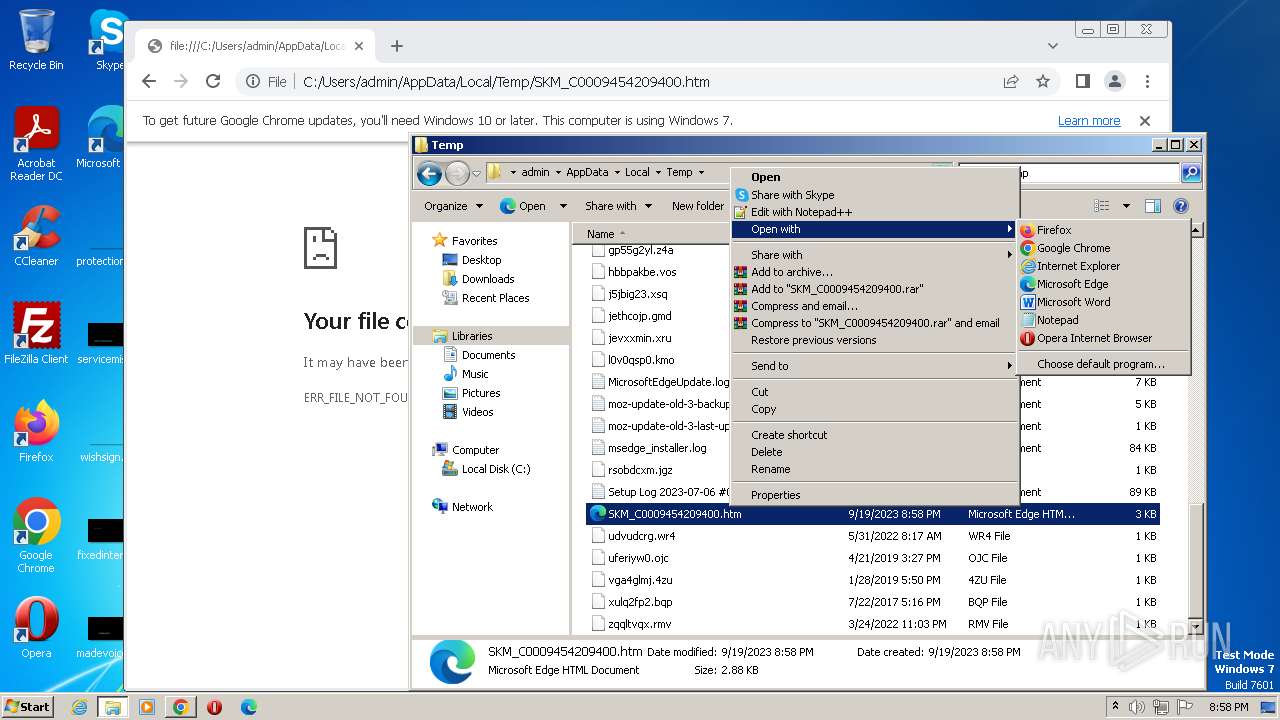Expand the Send to submenu
This screenshot has height=720, width=1280.
[x=875, y=366]
